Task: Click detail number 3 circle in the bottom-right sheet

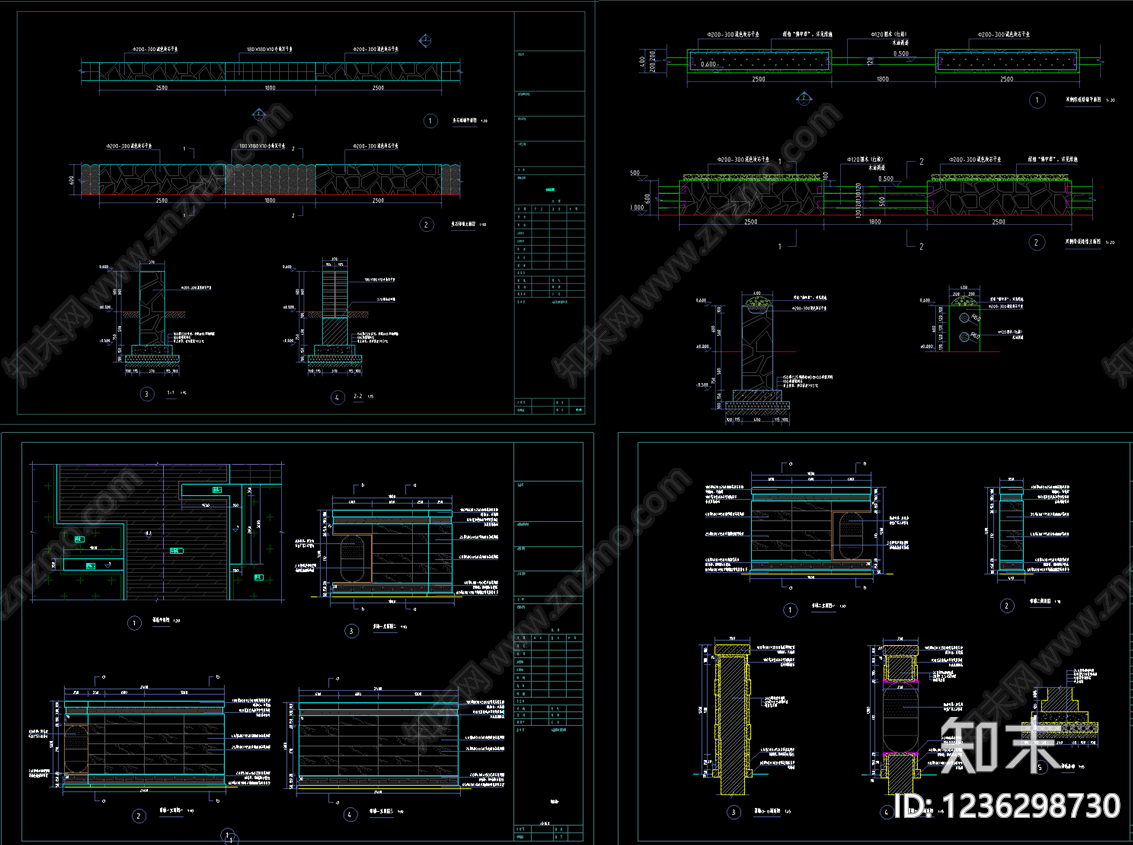Action: (733, 812)
